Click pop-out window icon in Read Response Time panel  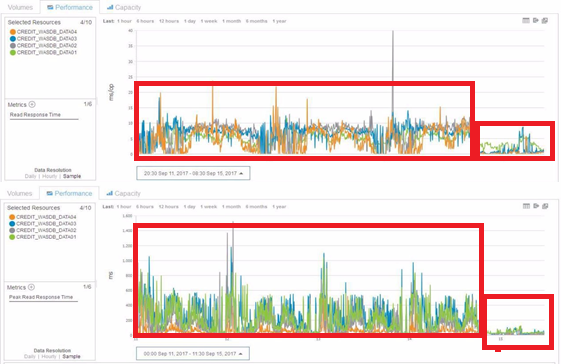point(545,21)
